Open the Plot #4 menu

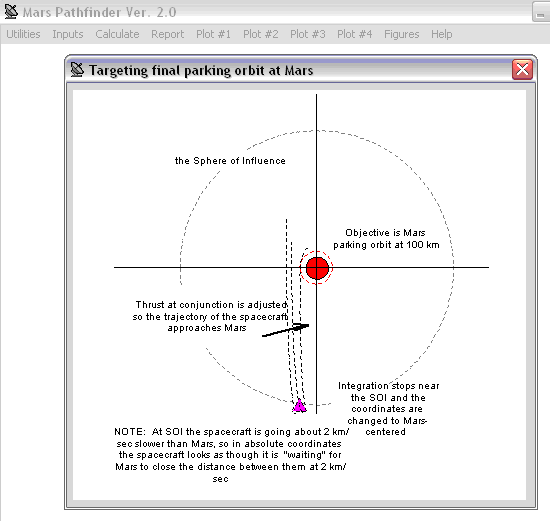[x=355, y=34]
